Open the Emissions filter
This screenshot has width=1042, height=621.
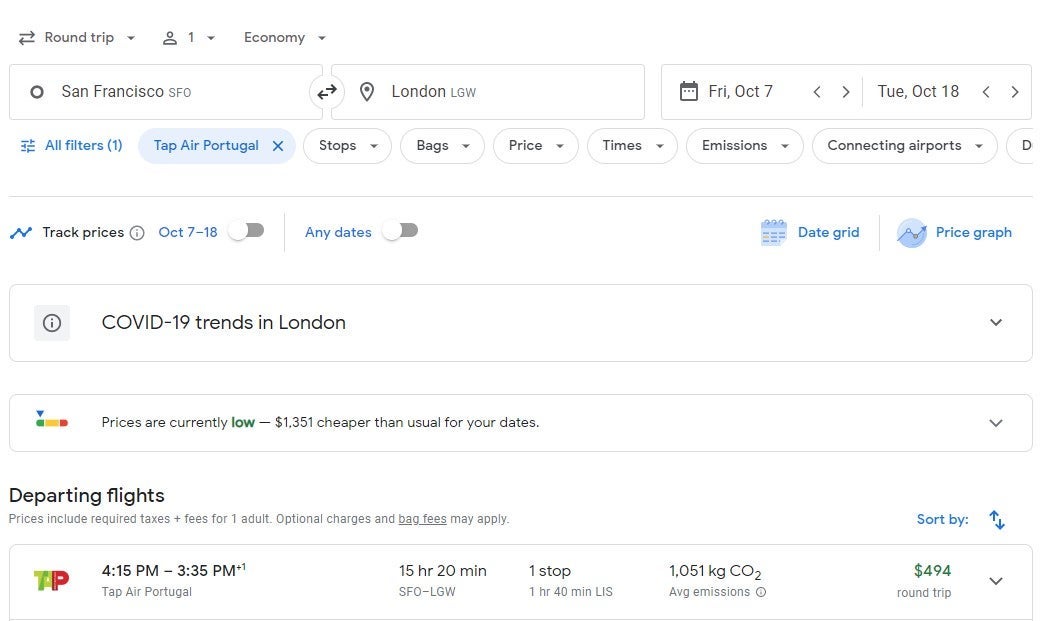(744, 146)
